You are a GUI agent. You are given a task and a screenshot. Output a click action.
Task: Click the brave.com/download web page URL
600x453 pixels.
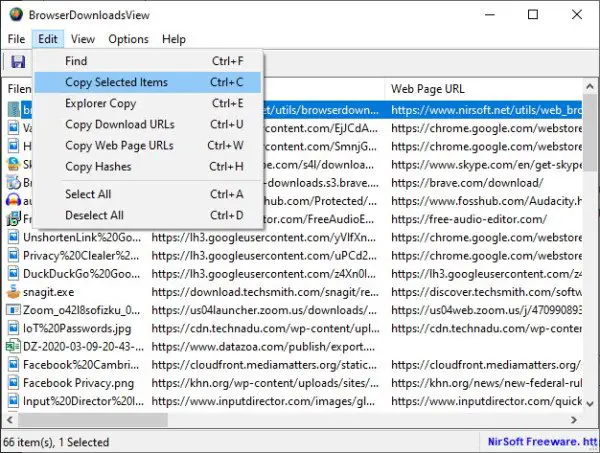(467, 183)
